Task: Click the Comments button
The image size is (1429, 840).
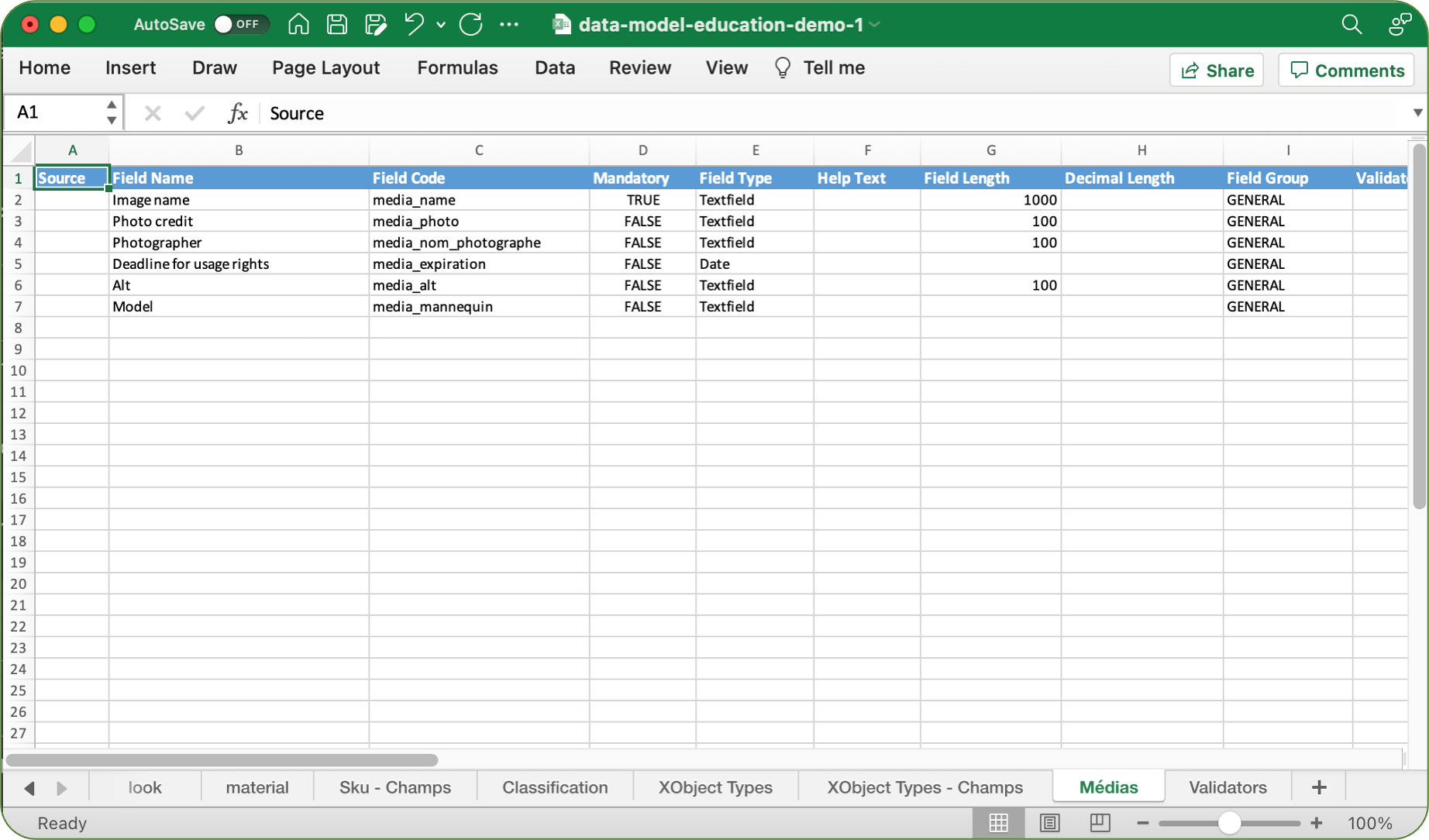Action: (1346, 71)
